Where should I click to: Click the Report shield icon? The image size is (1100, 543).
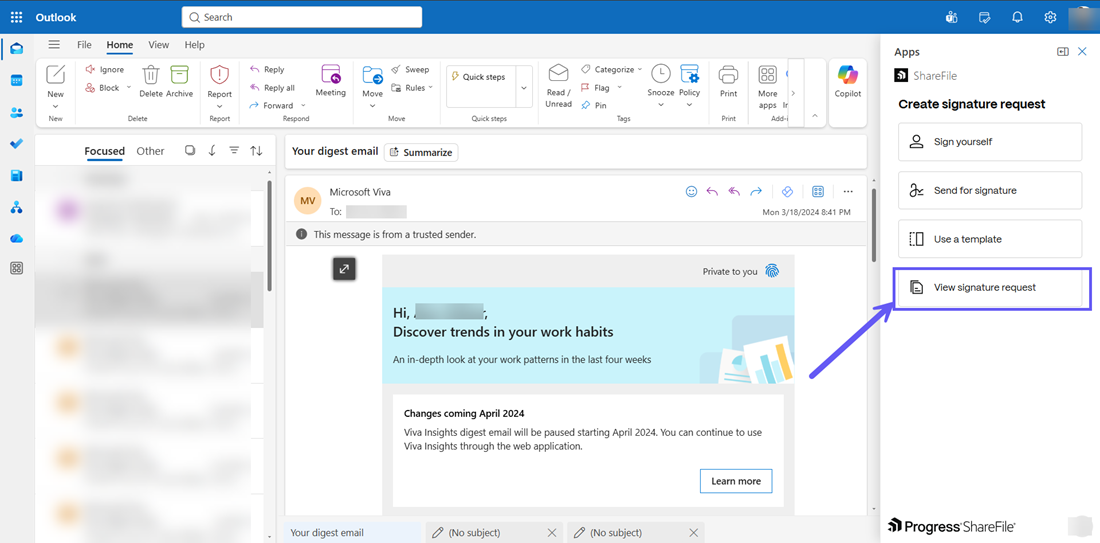tap(220, 74)
